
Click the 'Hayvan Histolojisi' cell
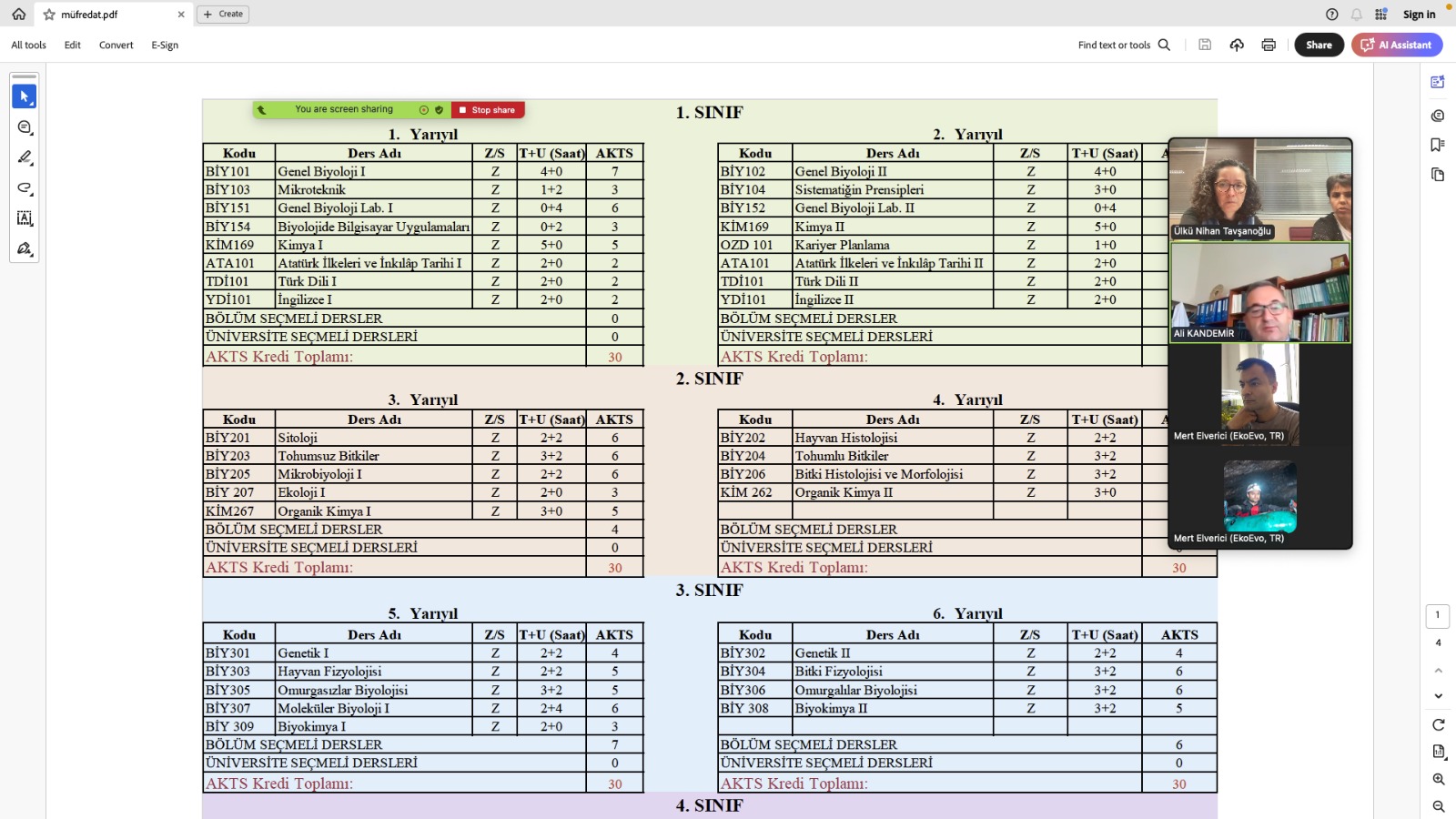[893, 438]
